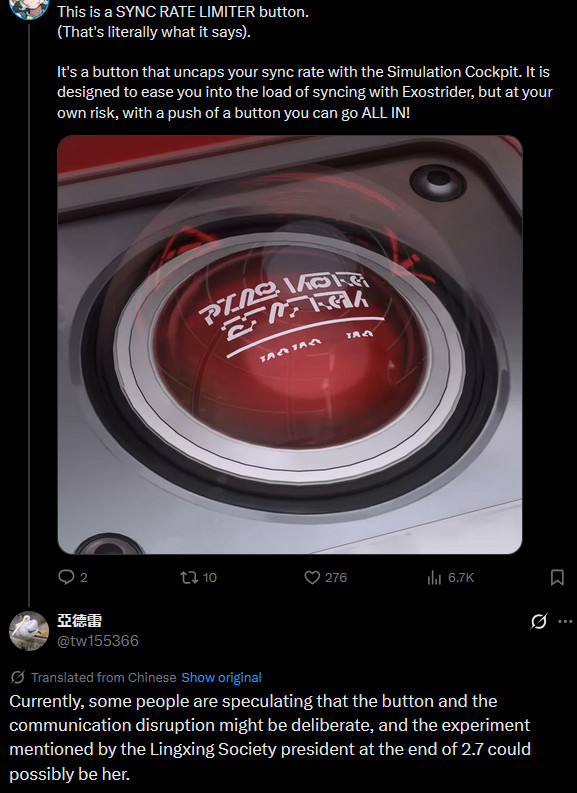This screenshot has height=793, width=577.
Task: Open the SYNC RATE LIMITER post text
Action: coord(304,62)
